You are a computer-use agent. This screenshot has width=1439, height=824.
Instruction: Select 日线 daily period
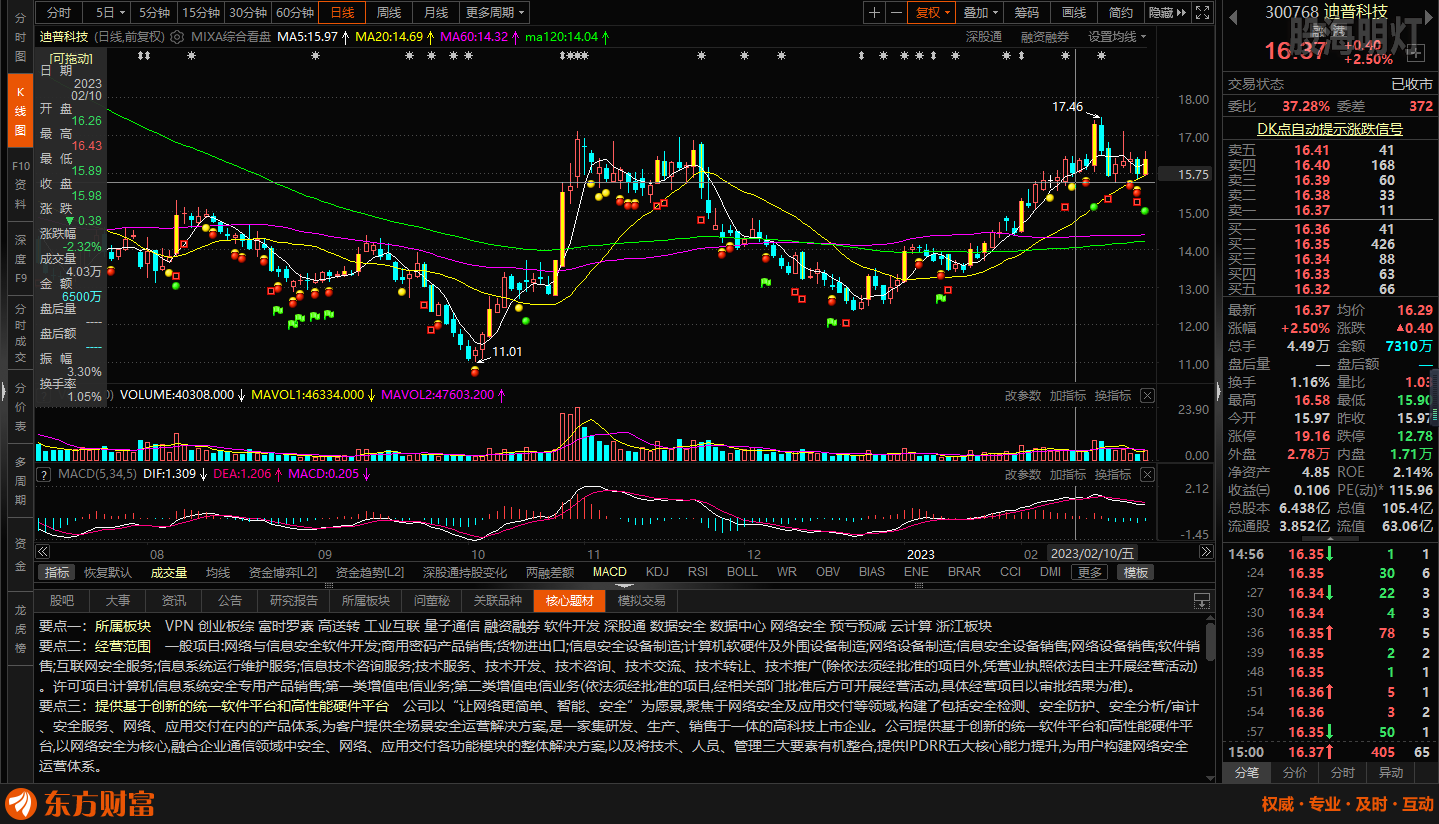pos(342,13)
